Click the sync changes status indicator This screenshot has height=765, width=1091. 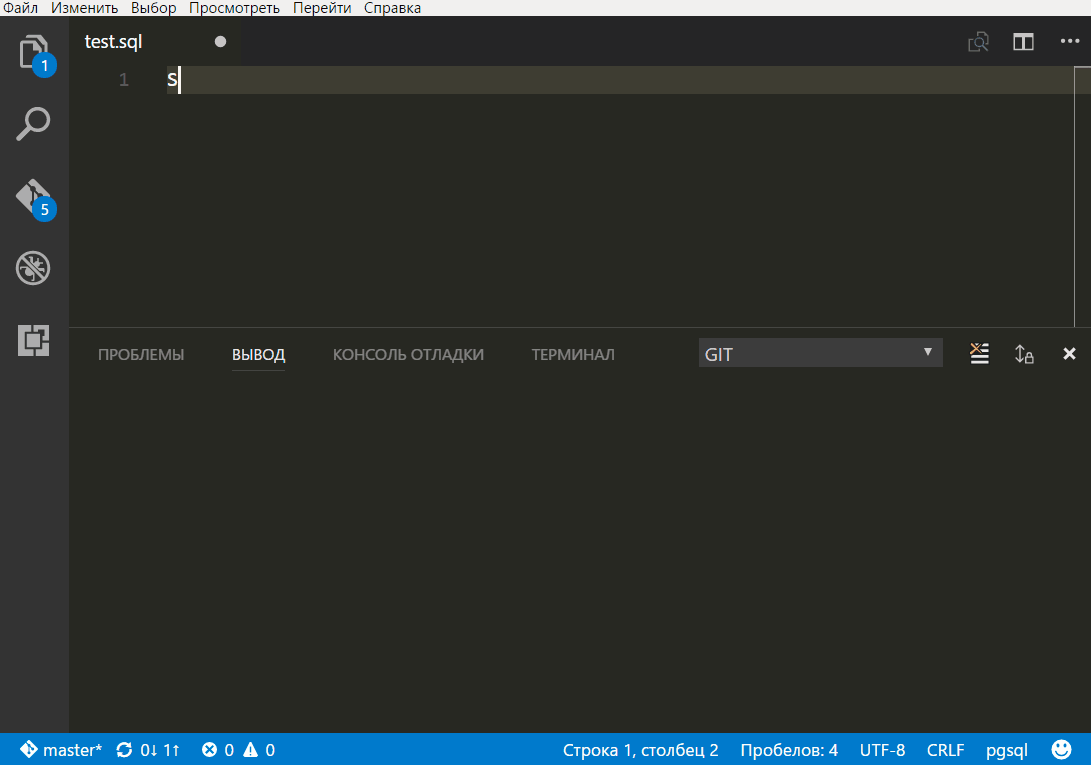148,750
